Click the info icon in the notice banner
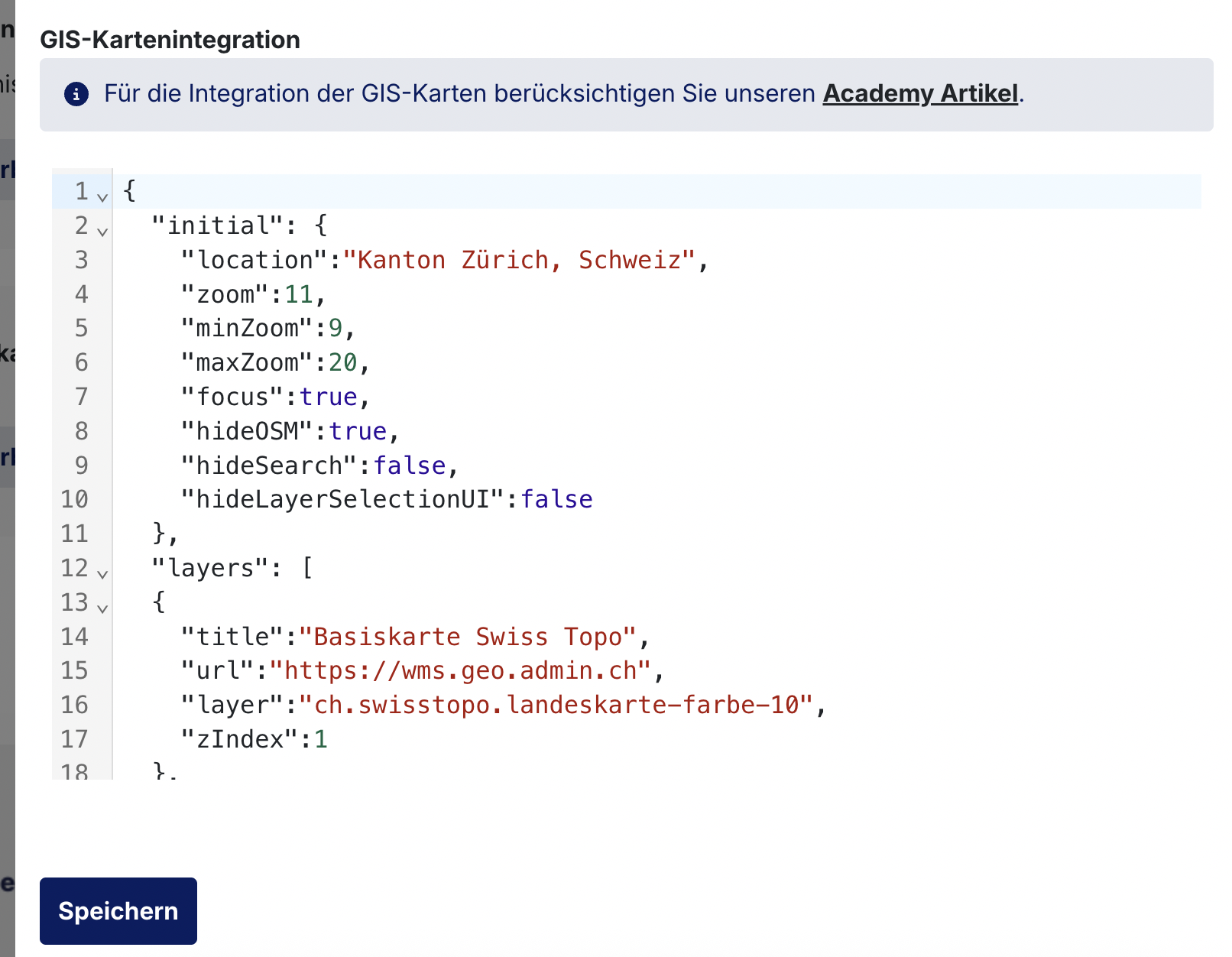Viewport: 1232px width, 957px height. [x=76, y=94]
